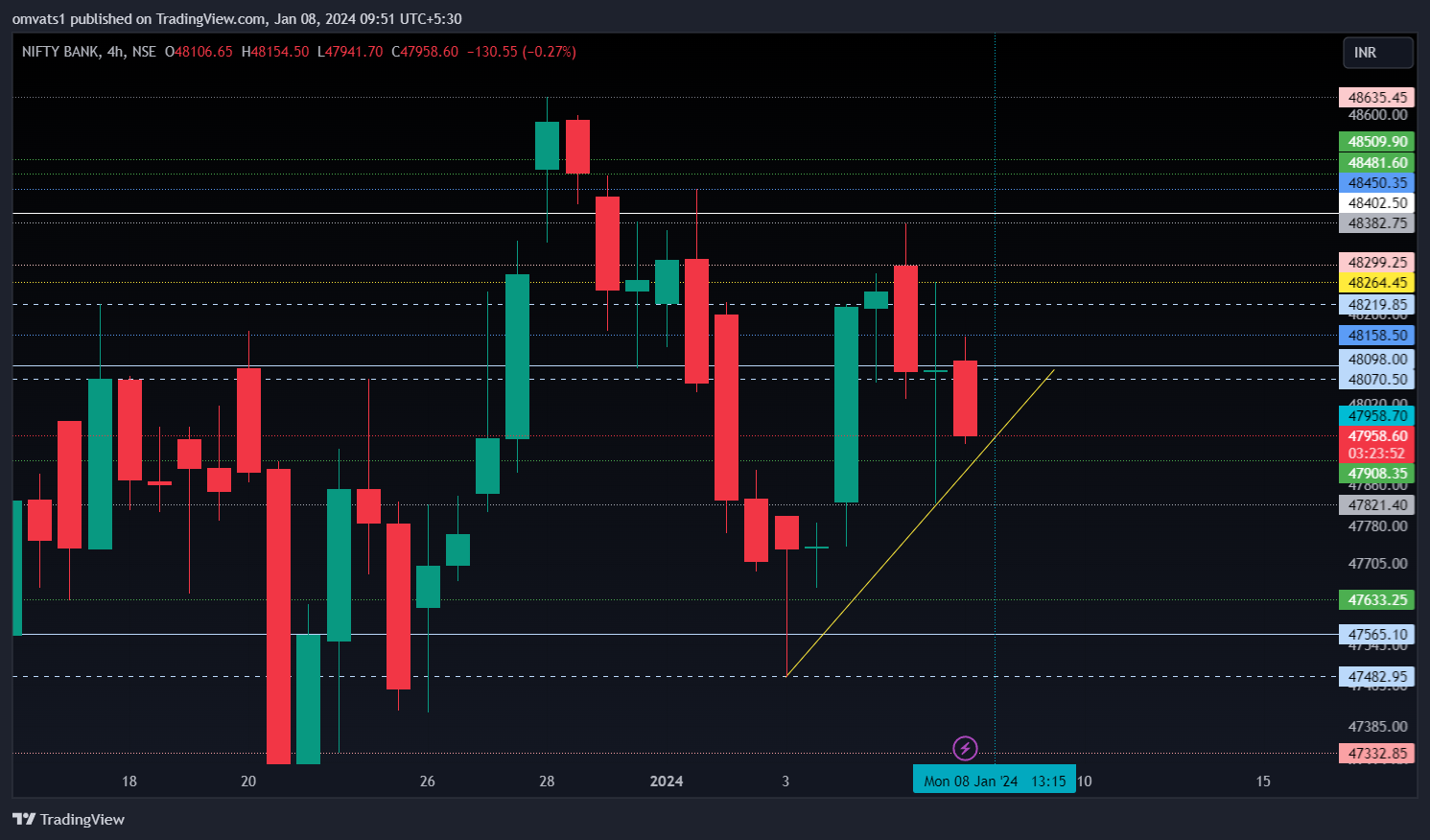Open the INR currency selector
The image size is (1430, 840).
pyautogui.click(x=1377, y=53)
